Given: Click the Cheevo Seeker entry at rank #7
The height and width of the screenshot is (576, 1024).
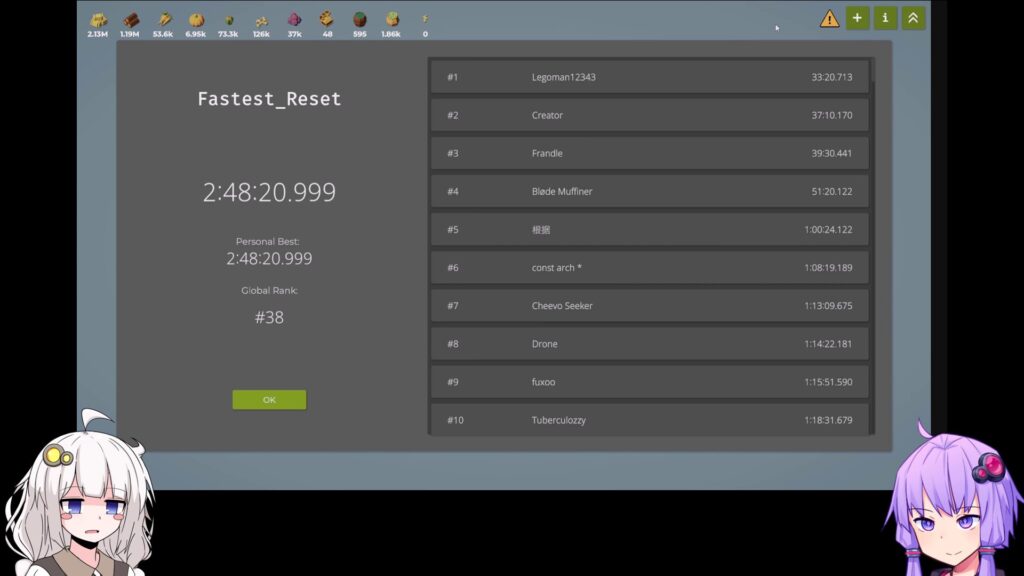Looking at the screenshot, I should click(649, 306).
